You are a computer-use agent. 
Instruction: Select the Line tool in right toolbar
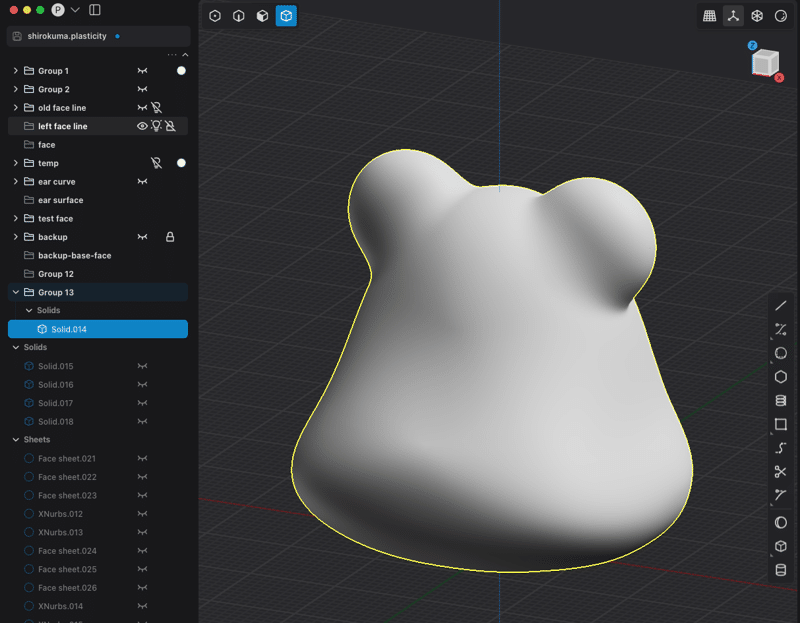(780, 306)
